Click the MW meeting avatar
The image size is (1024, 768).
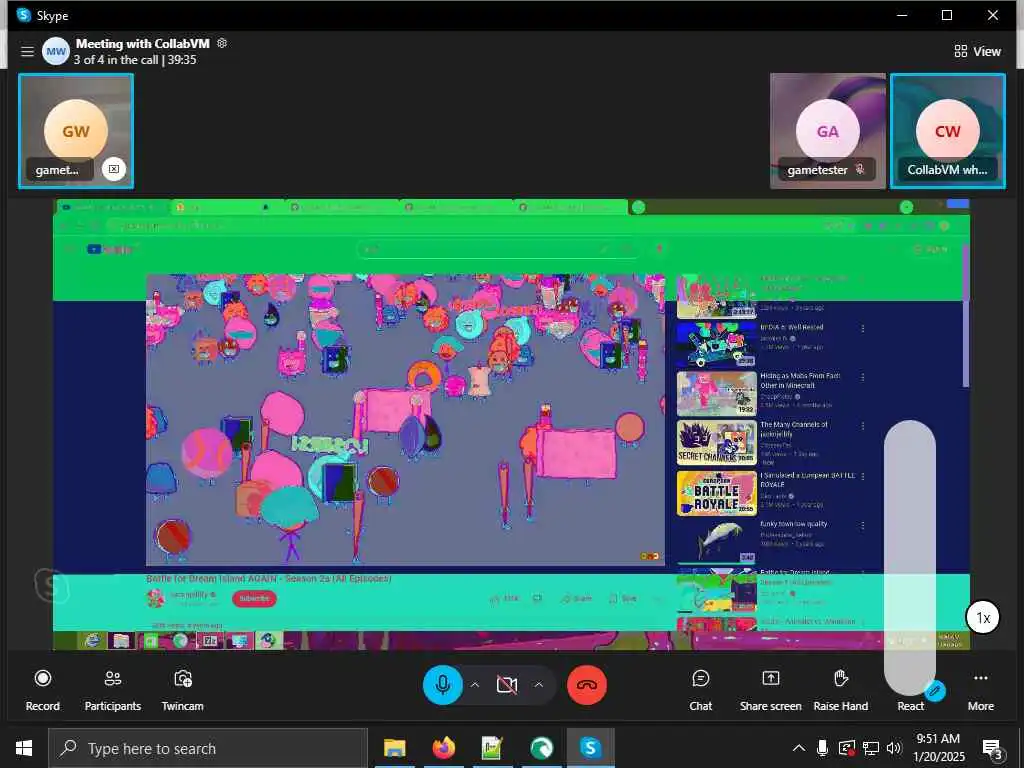coord(56,51)
